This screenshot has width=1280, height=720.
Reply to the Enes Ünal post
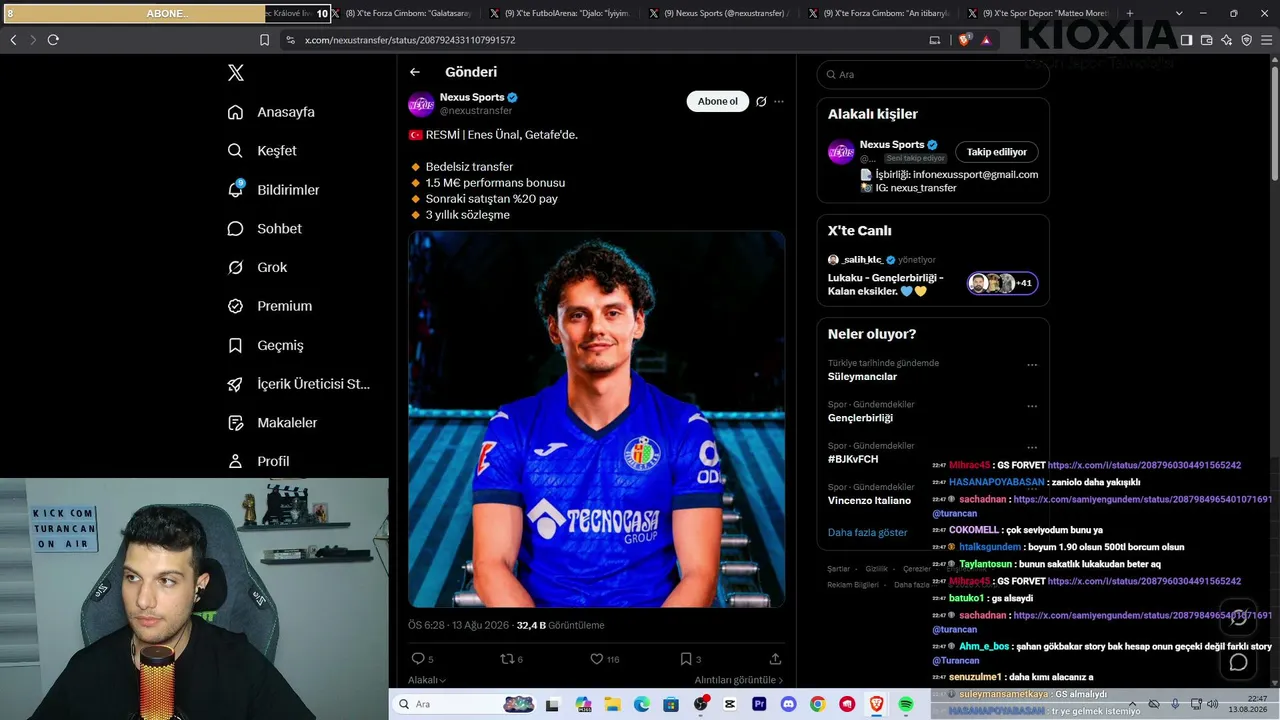click(422, 659)
